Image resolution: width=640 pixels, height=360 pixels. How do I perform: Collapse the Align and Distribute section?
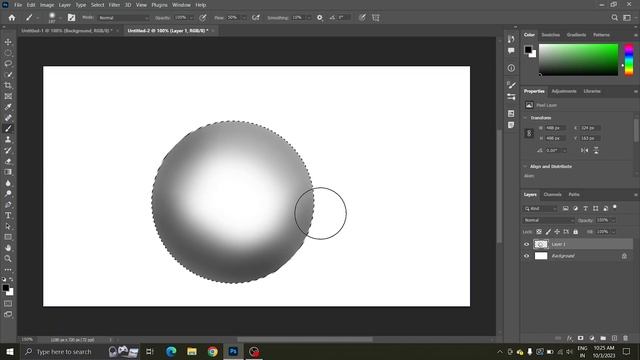(525, 167)
